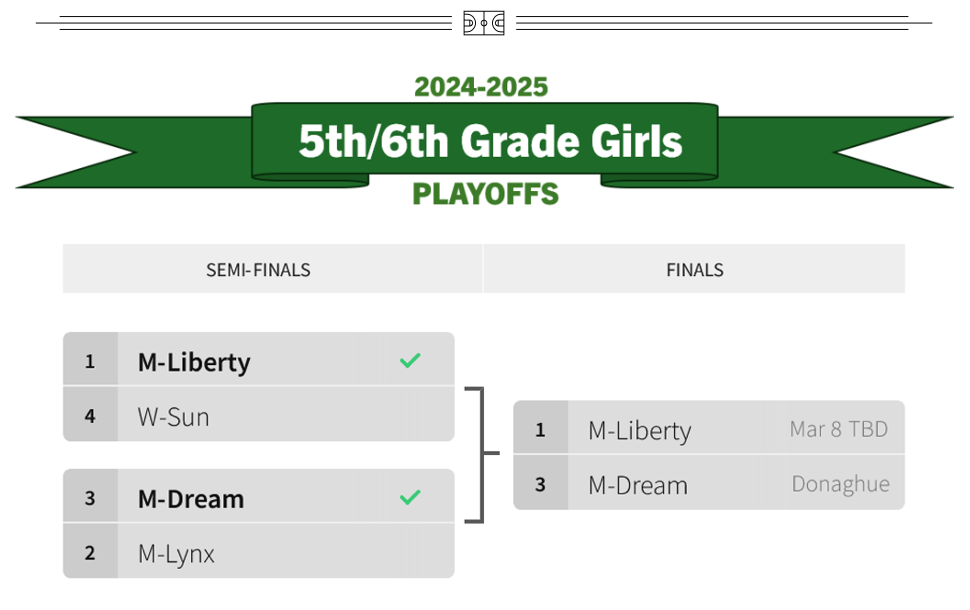The image size is (970, 610).
Task: Click the Donaghue game location
Action: point(840,484)
